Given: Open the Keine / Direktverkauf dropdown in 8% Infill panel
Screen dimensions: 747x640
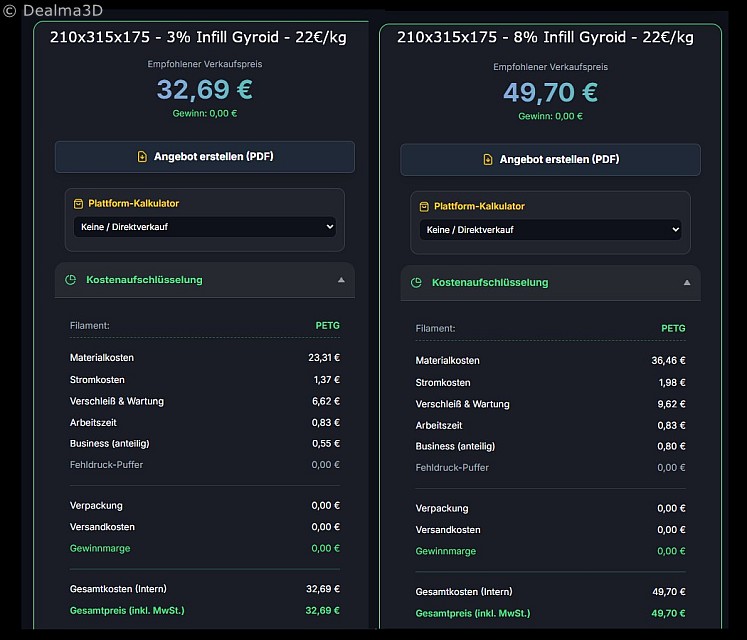Looking at the screenshot, I should [550, 230].
